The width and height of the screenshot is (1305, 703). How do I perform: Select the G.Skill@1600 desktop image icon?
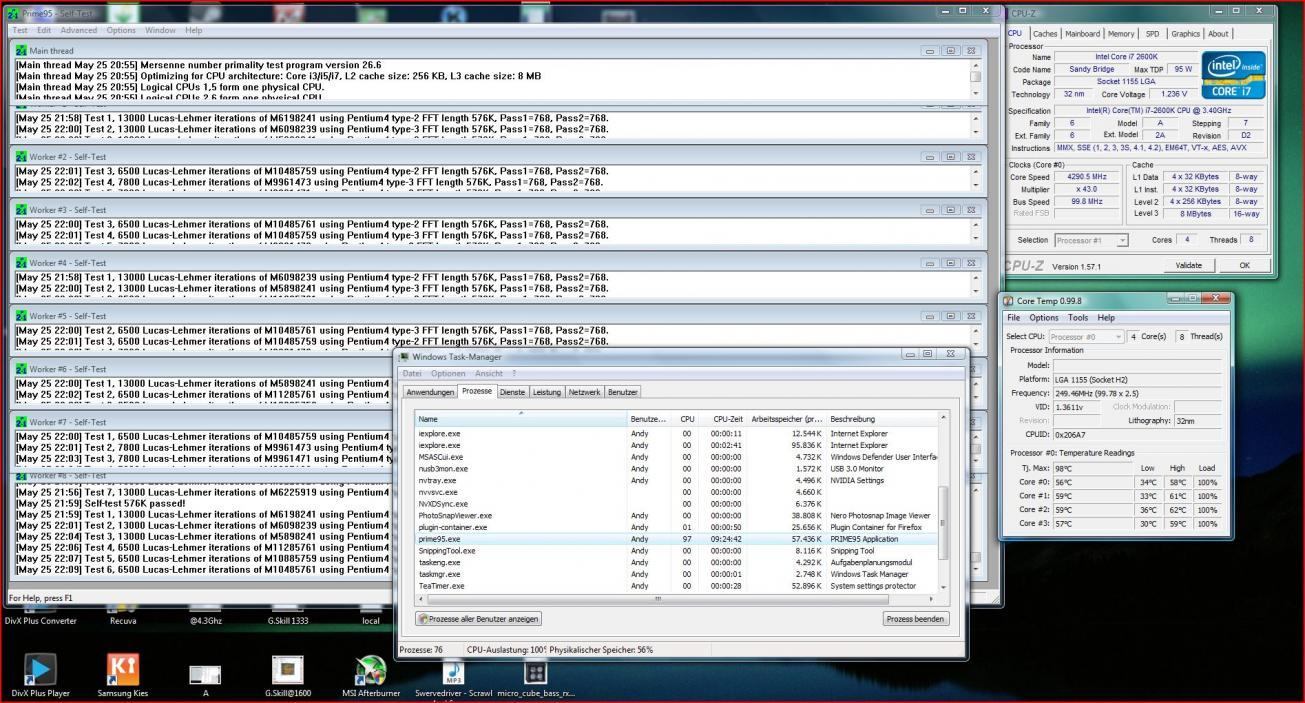pyautogui.click(x=288, y=670)
